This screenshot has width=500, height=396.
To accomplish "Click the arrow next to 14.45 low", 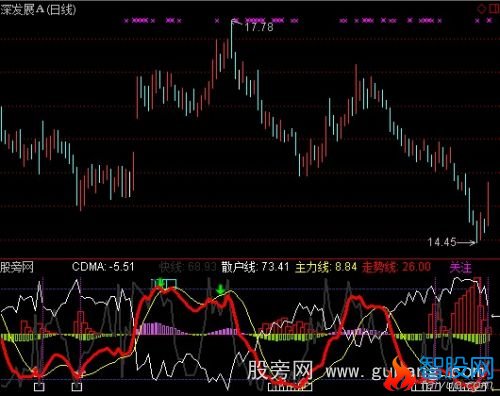I will pyautogui.click(x=466, y=243).
